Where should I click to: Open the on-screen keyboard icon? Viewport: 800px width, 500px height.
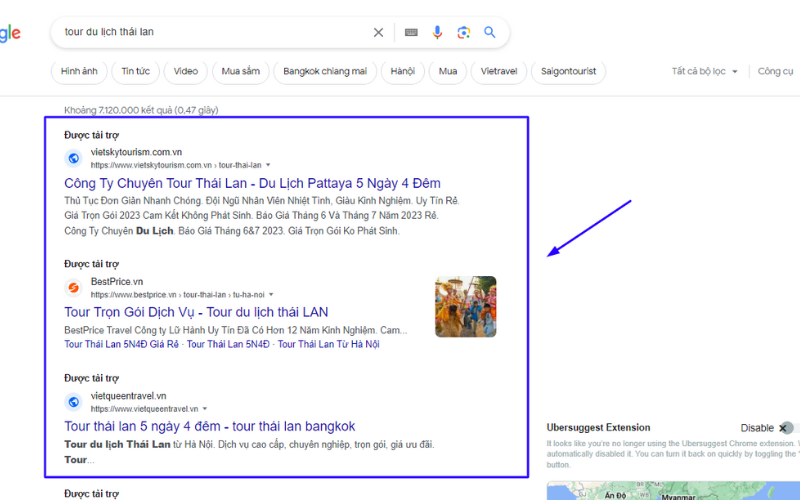coord(411,33)
